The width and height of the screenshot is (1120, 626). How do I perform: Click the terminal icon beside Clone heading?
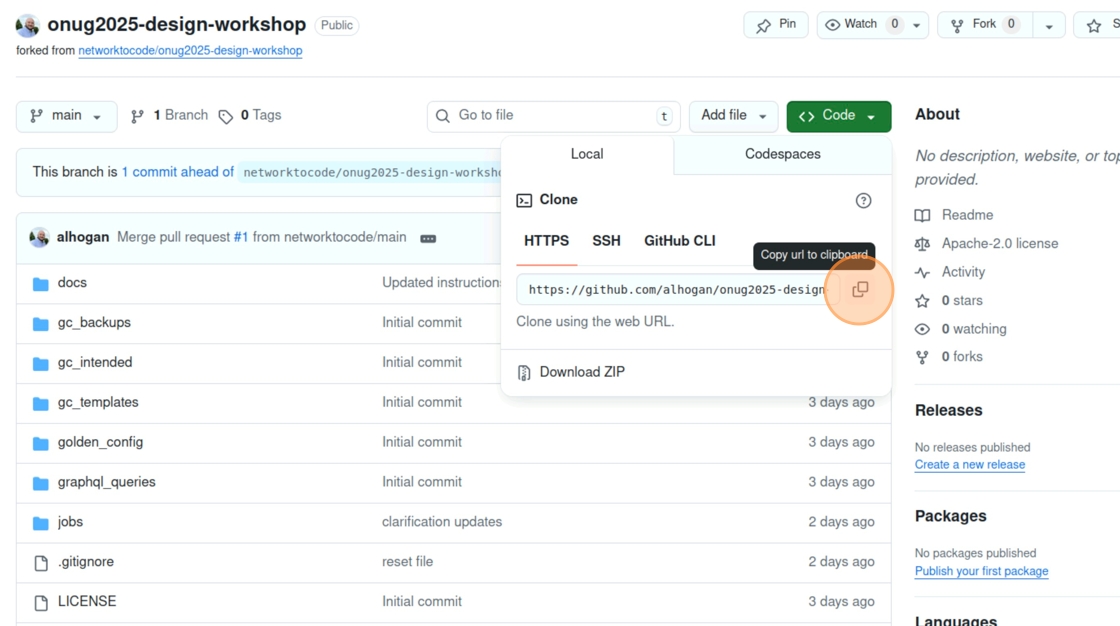(524, 201)
